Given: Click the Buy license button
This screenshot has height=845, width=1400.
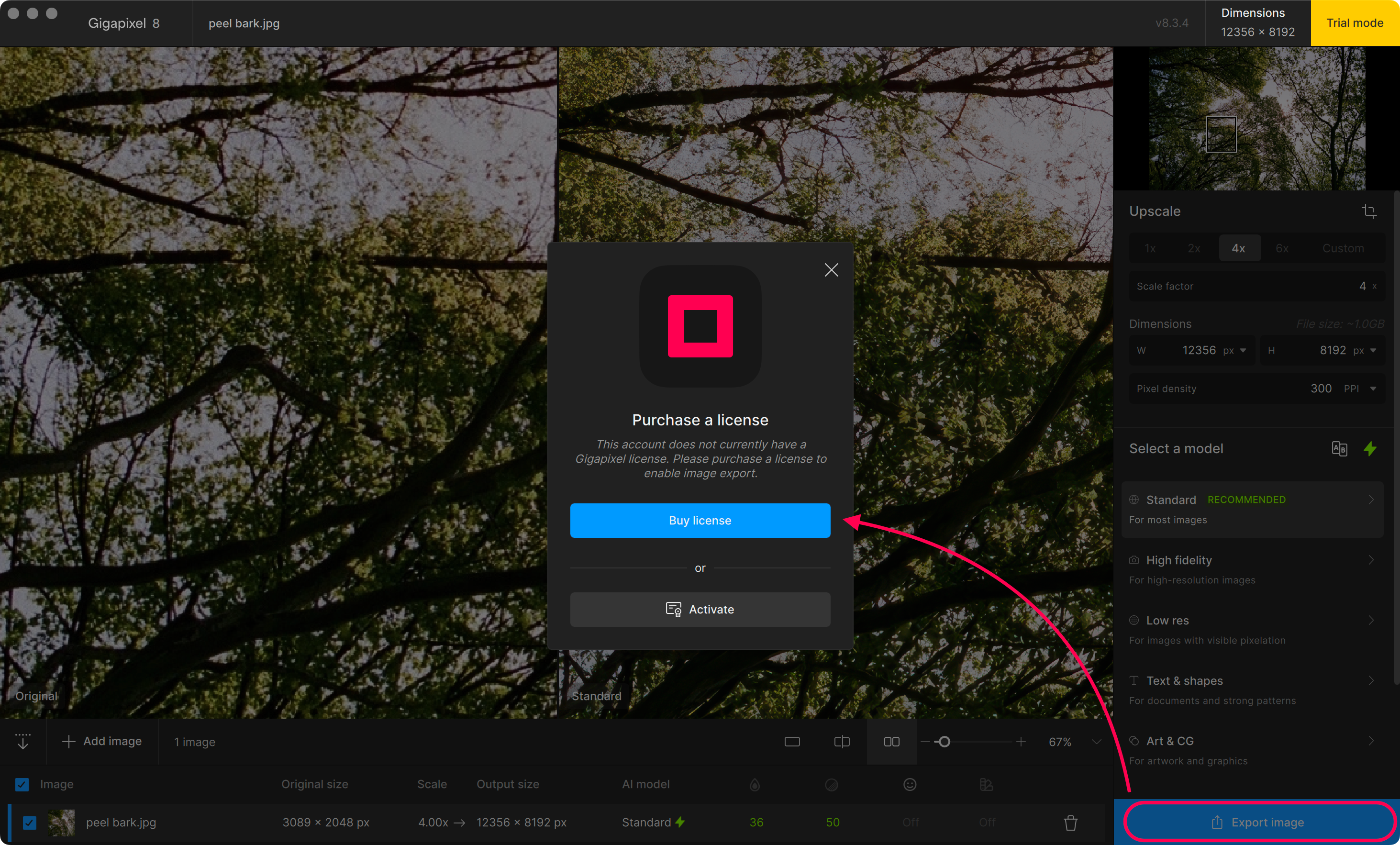Looking at the screenshot, I should click(x=700, y=521).
